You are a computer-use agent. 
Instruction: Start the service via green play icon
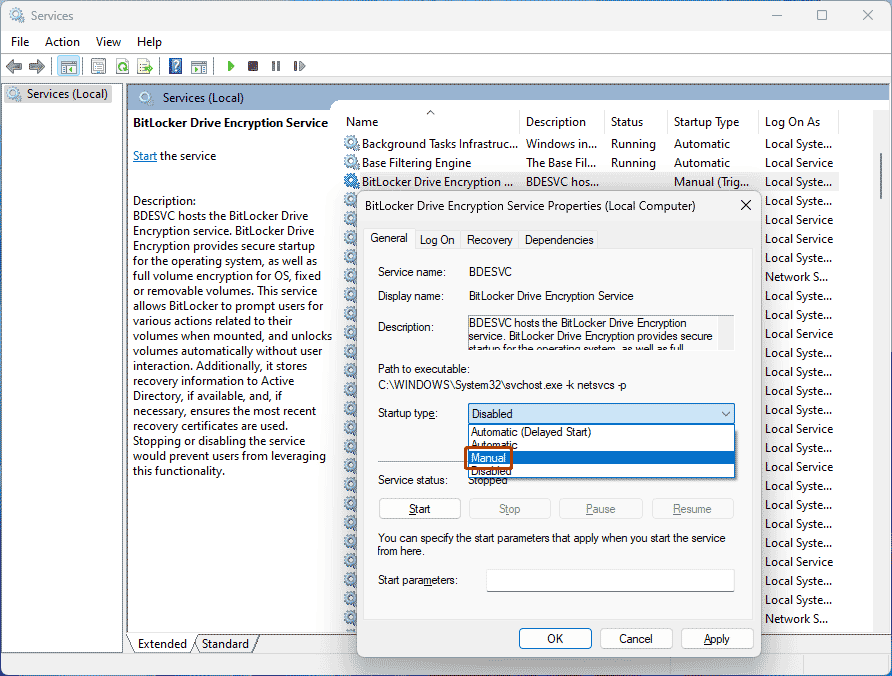(230, 66)
